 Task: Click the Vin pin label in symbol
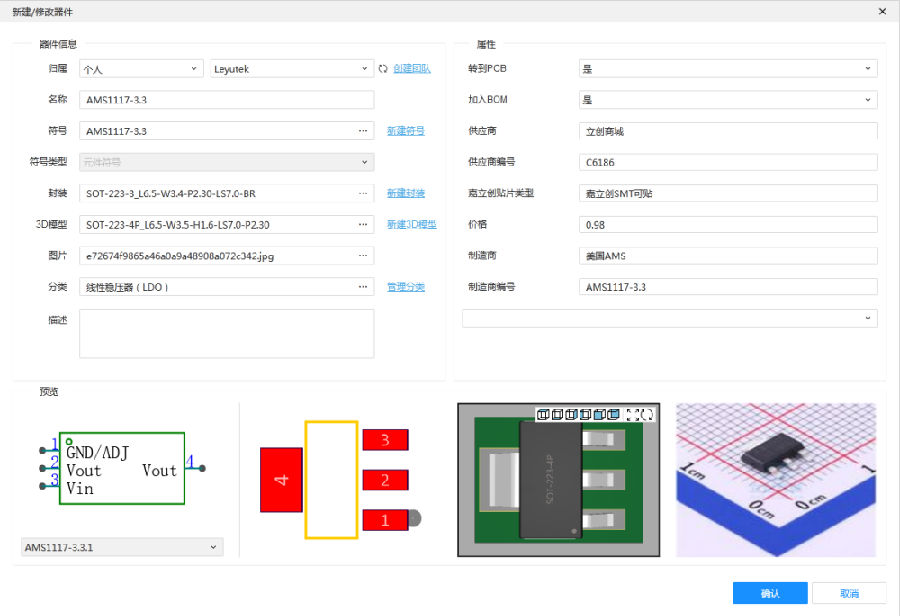(x=80, y=489)
